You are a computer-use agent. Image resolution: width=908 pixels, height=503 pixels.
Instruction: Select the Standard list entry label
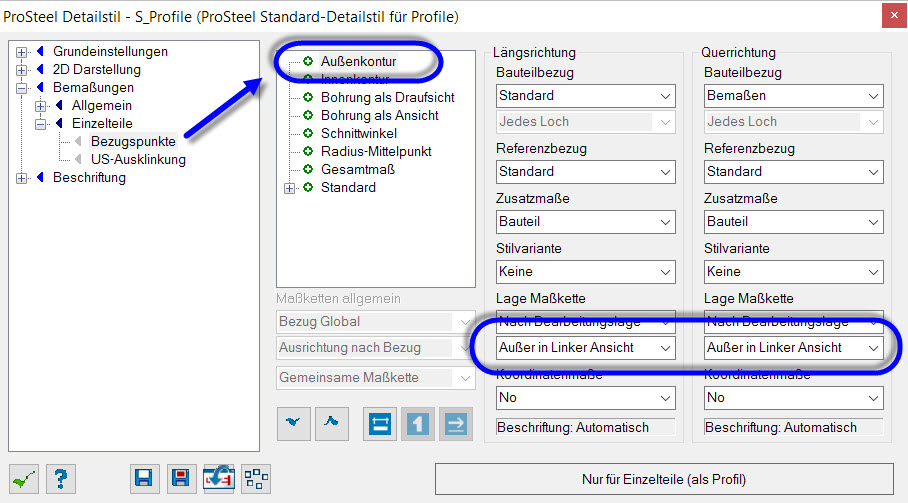349,188
